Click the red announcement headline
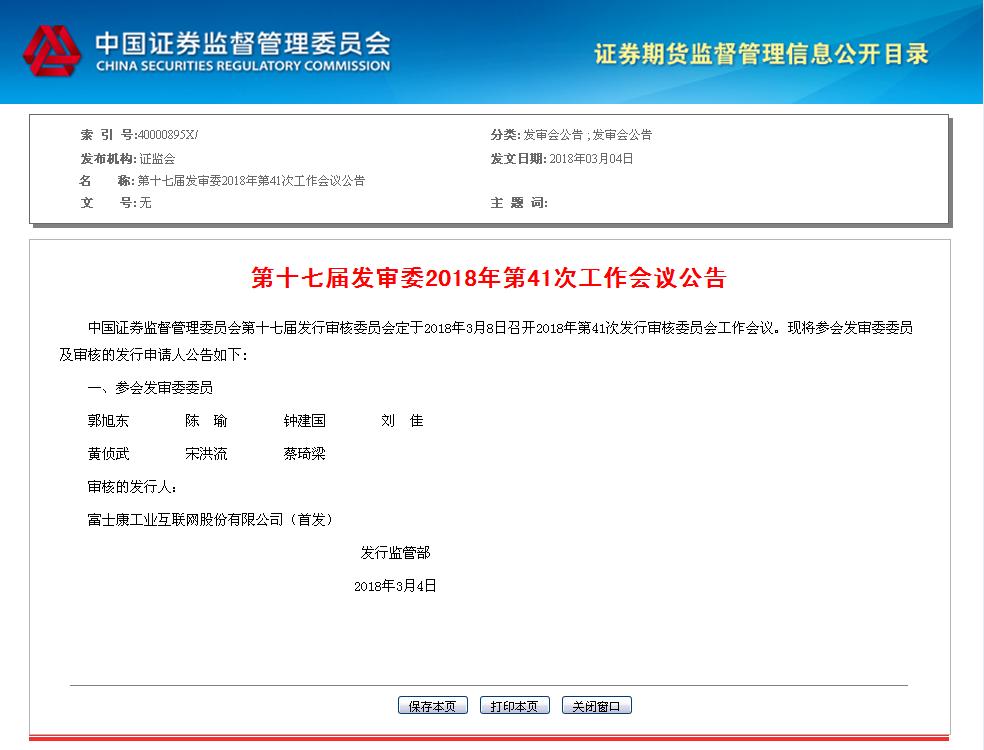The image size is (984, 750). (488, 278)
